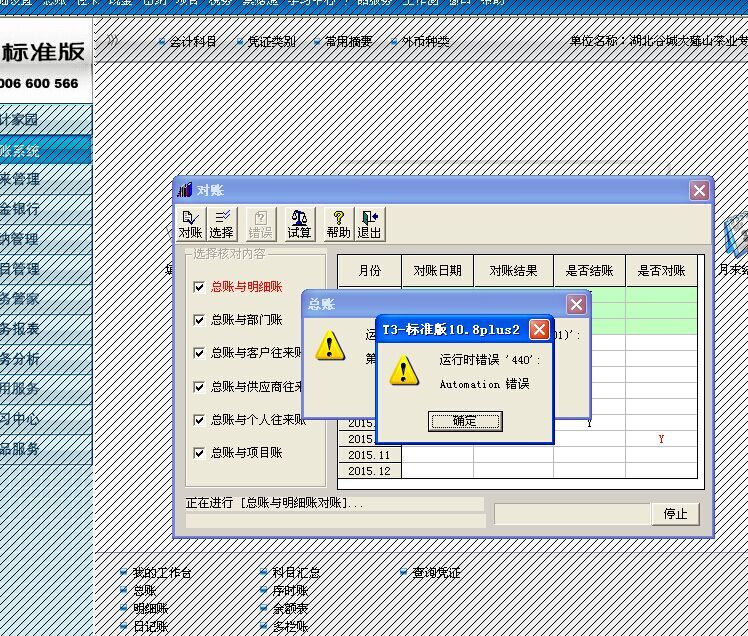
Task: Select the highlighted 账系统 sidebar item
Action: [x=46, y=149]
